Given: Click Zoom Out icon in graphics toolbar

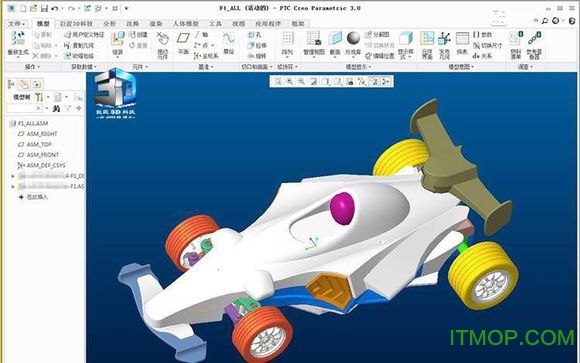Looking at the screenshot, I should tap(301, 81).
